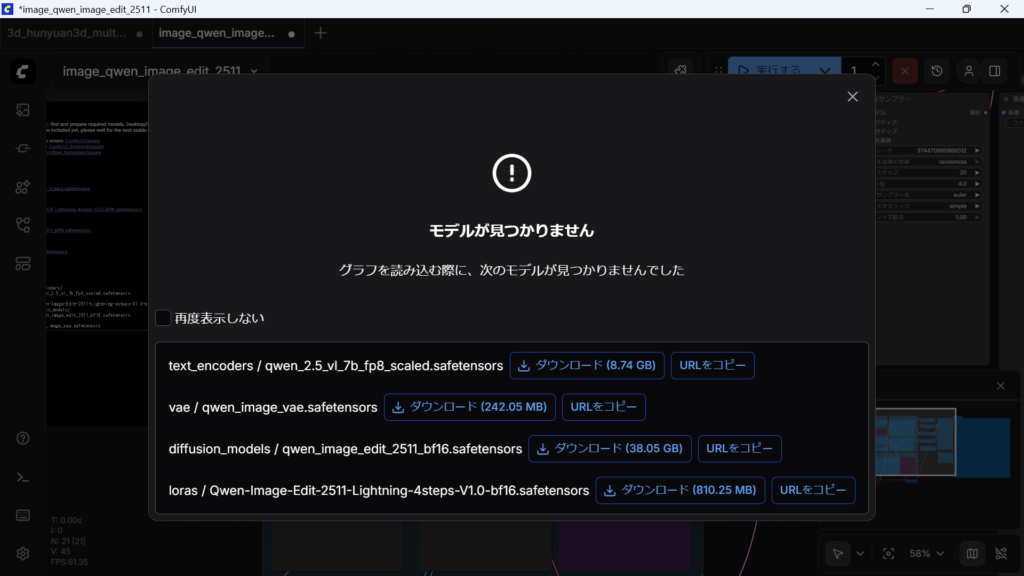Open the settings gear icon
This screenshot has width=1024, height=576.
[23, 553]
